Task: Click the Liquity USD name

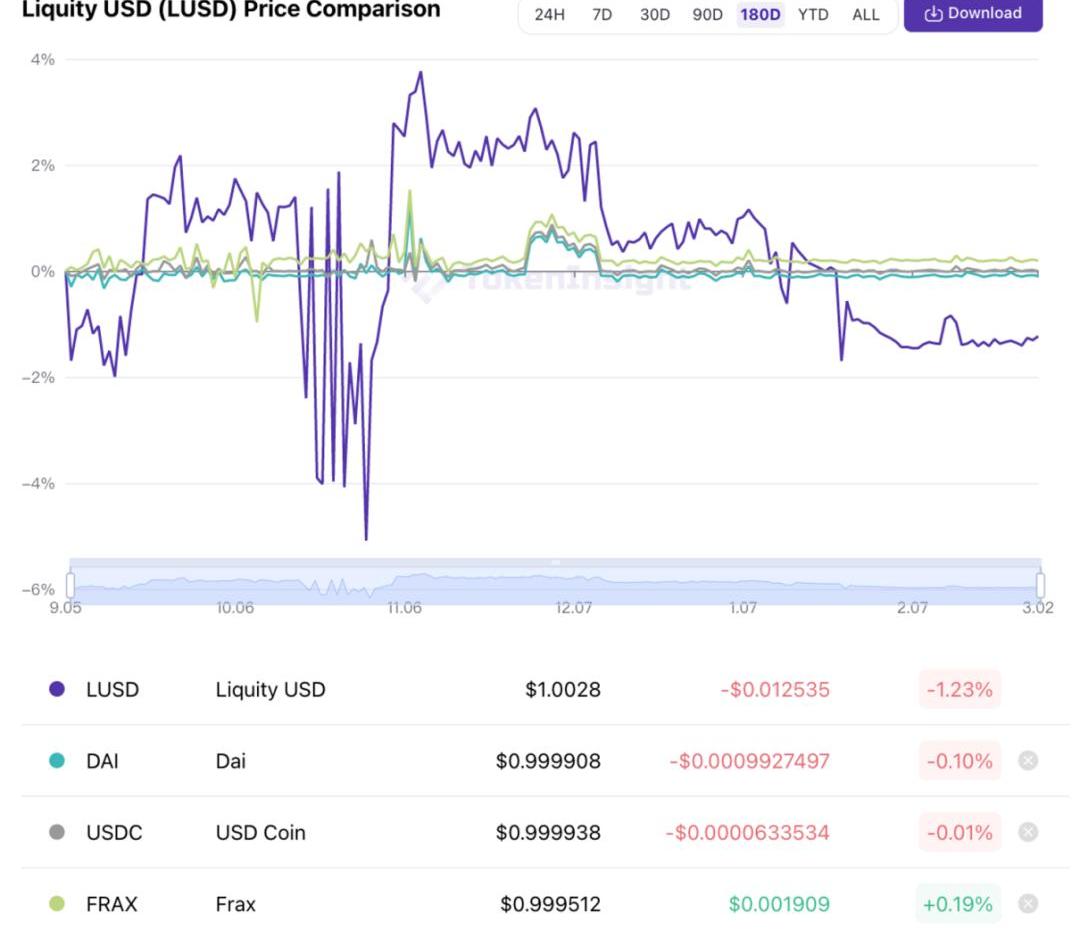Action: [x=270, y=689]
